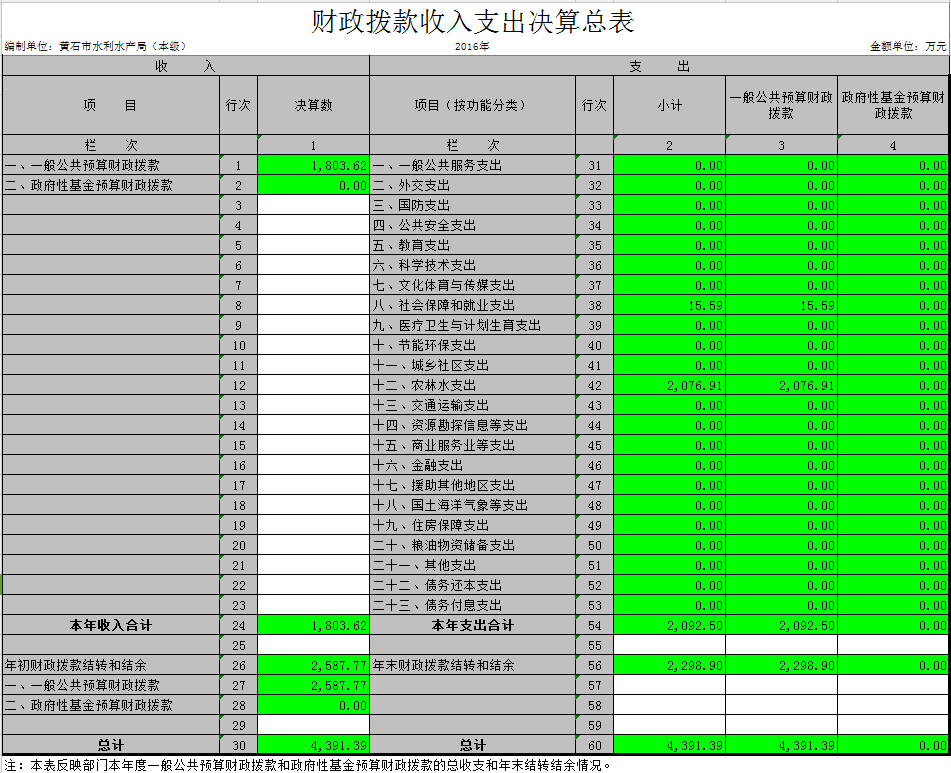This screenshot has height=773, width=951.
Task: Click 15.59 in the 小计 column
Action: (x=670, y=306)
